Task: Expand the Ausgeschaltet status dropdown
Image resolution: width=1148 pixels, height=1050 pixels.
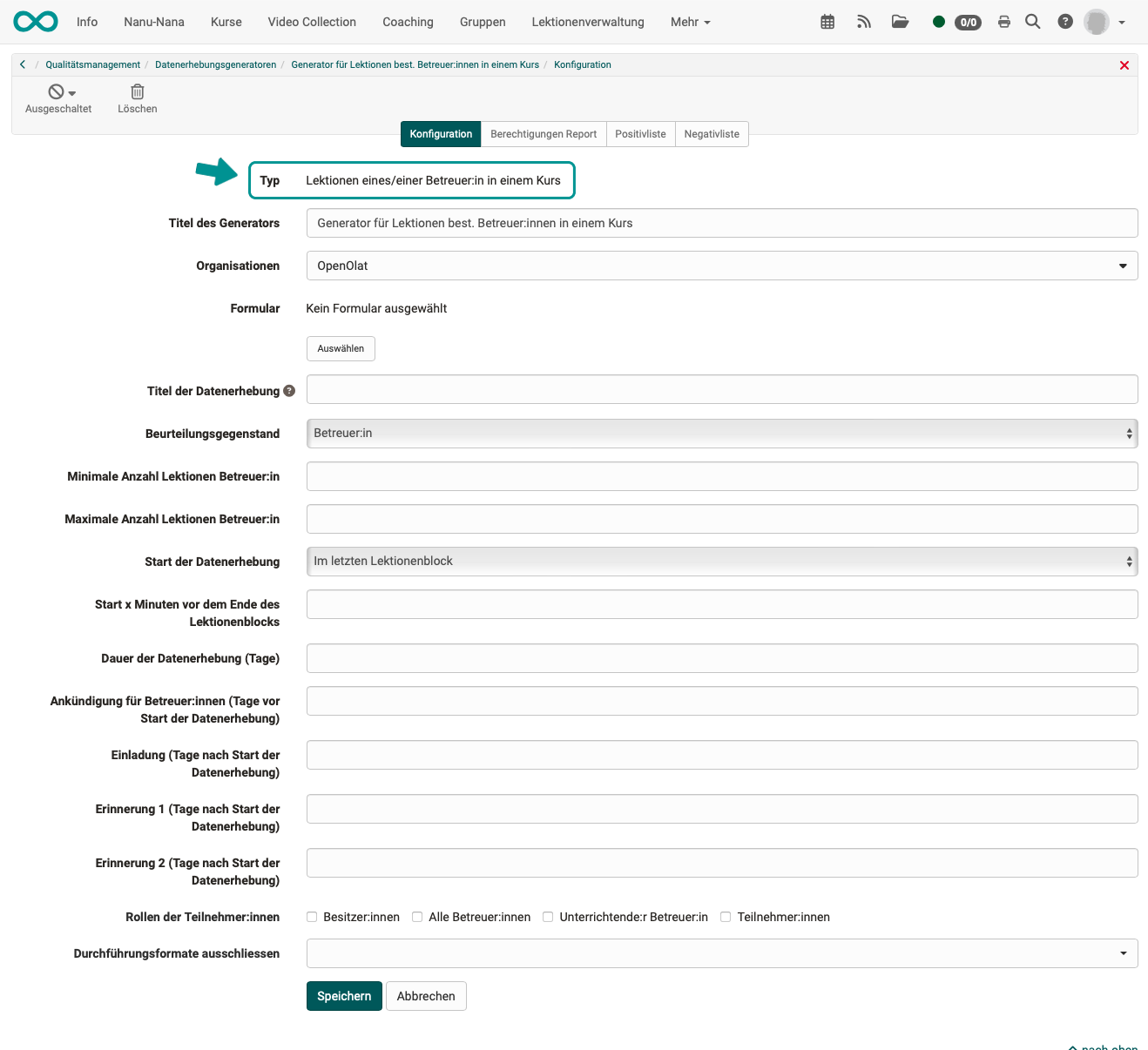Action: pyautogui.click(x=73, y=91)
